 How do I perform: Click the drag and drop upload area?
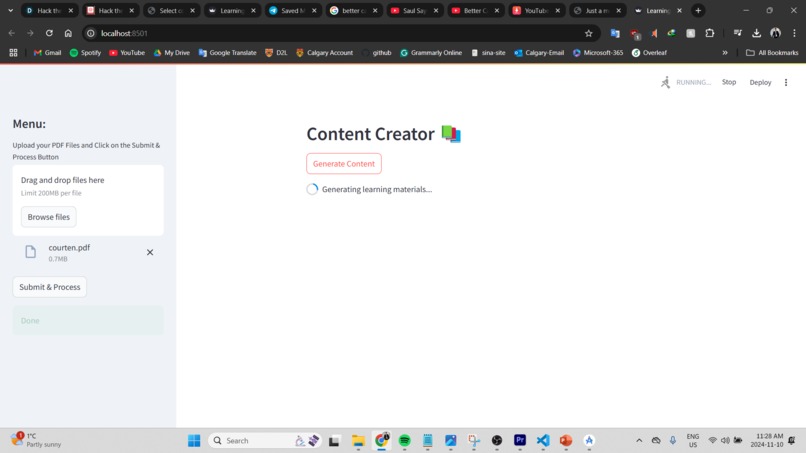point(88,200)
